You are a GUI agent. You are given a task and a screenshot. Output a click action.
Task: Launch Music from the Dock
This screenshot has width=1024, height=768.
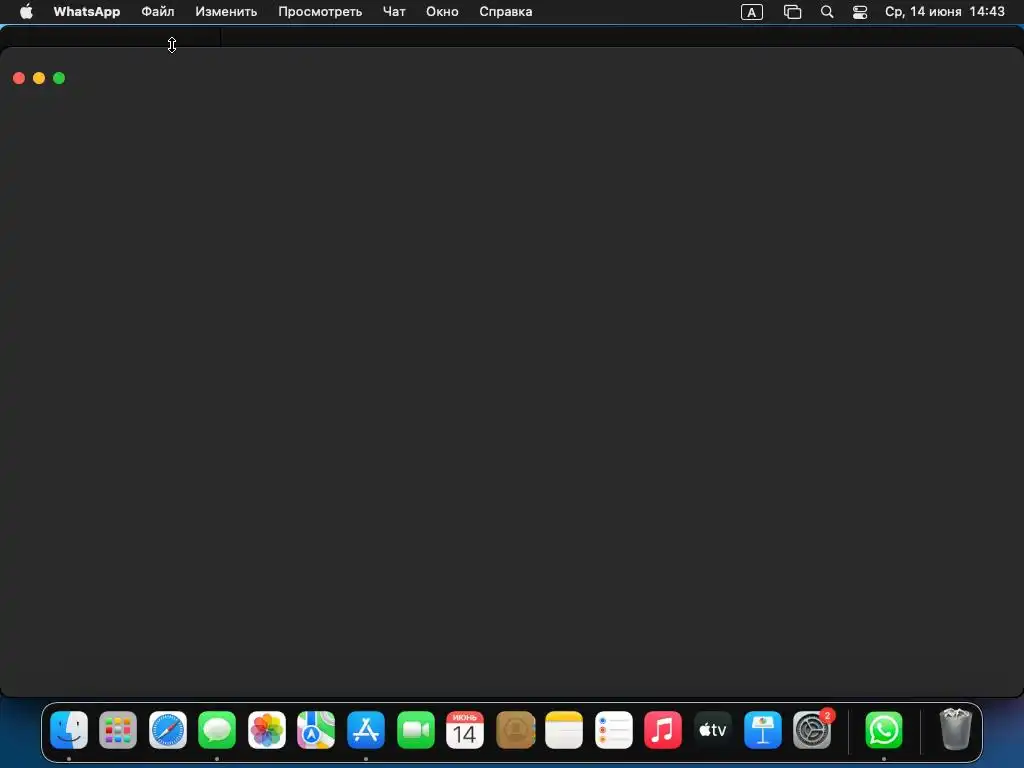tap(663, 729)
